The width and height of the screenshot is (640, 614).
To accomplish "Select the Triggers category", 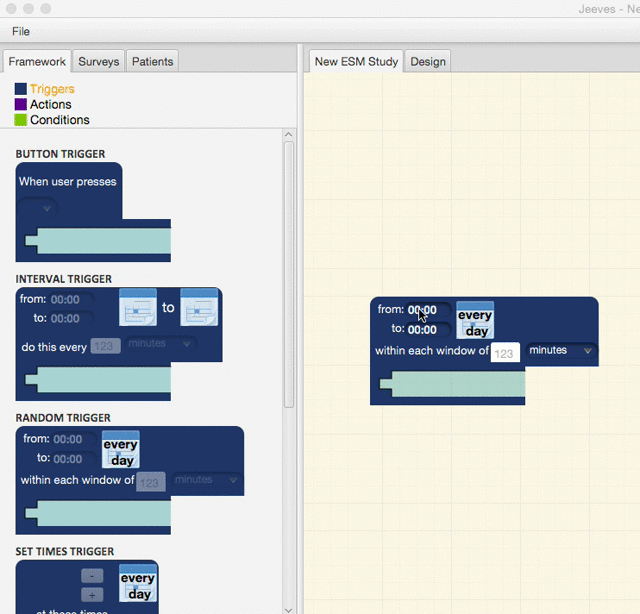I will coord(52,89).
